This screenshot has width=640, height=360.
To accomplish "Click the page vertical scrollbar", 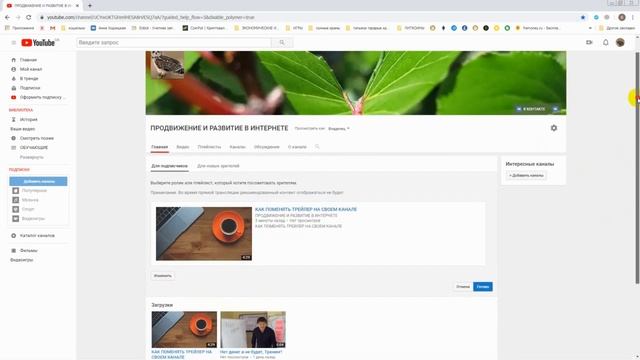I will tap(637, 167).
